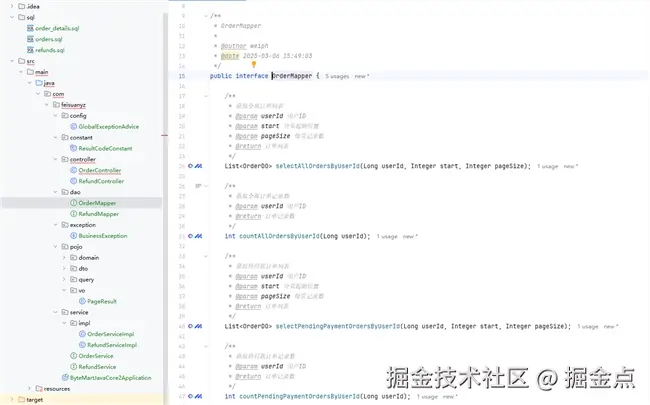This screenshot has height=405, width=650.
Task: Collapse the vo package
Action: (64, 290)
